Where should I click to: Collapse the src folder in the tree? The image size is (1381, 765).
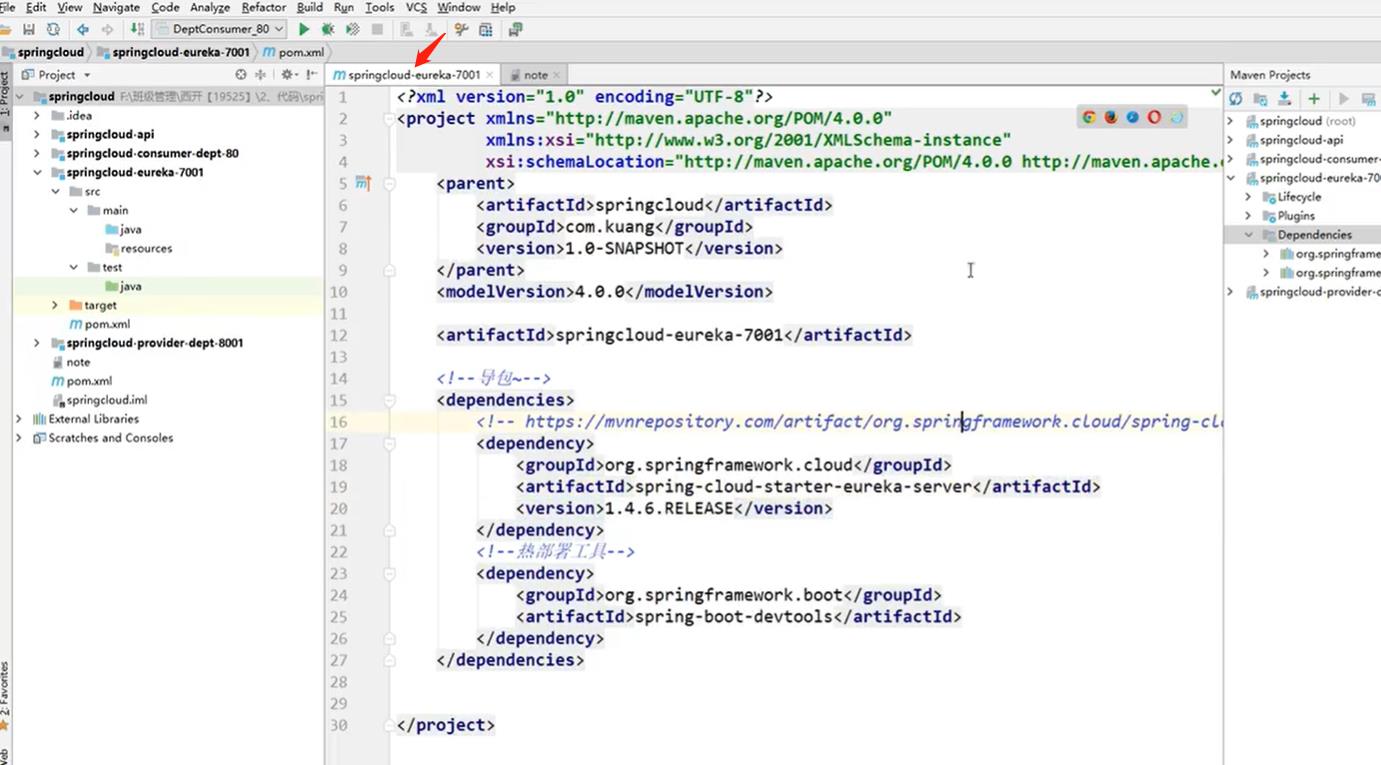click(x=55, y=191)
